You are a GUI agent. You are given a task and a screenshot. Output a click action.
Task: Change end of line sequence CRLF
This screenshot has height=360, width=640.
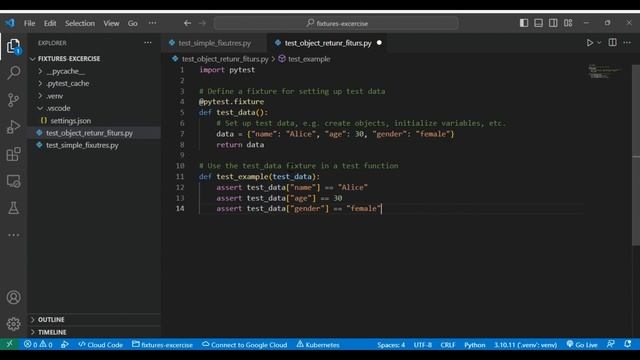447,345
